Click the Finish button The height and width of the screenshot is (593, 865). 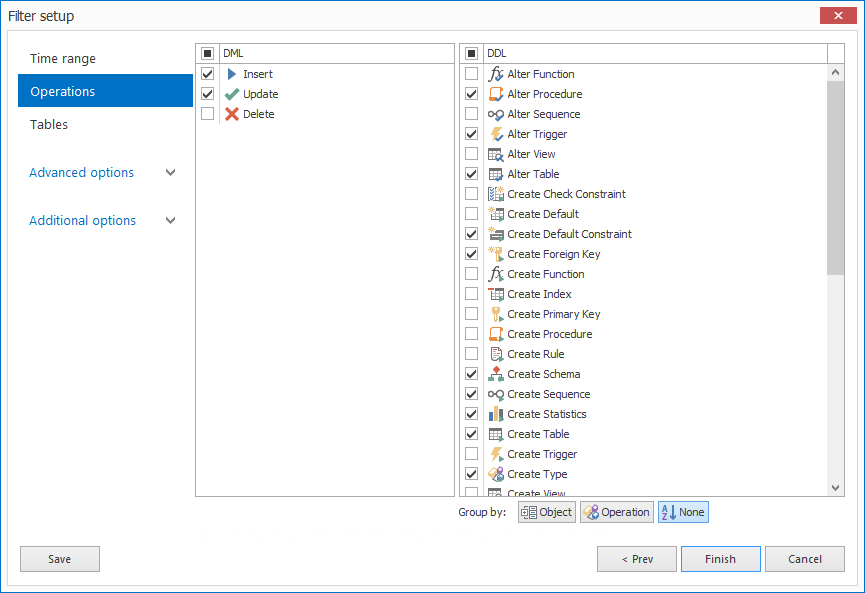tap(720, 559)
